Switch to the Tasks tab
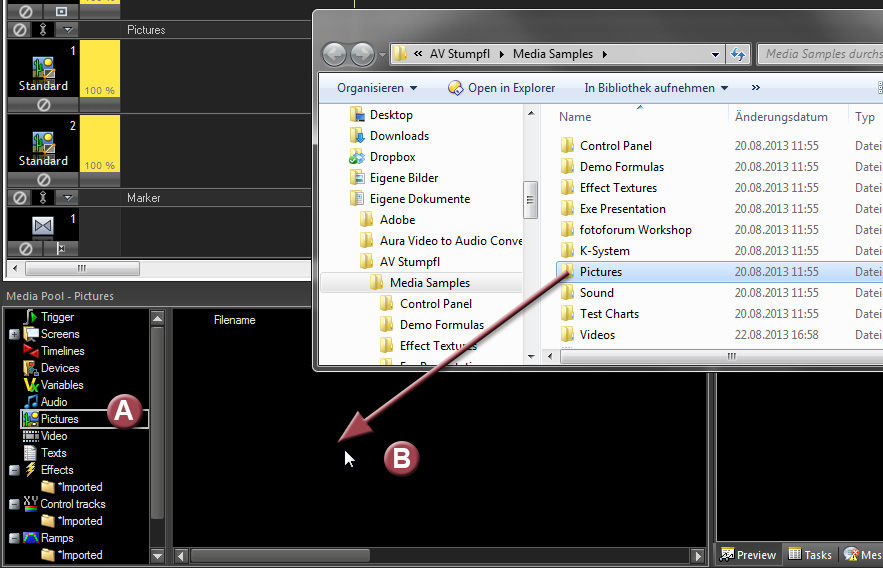Viewport: 883px width, 568px height. point(810,554)
